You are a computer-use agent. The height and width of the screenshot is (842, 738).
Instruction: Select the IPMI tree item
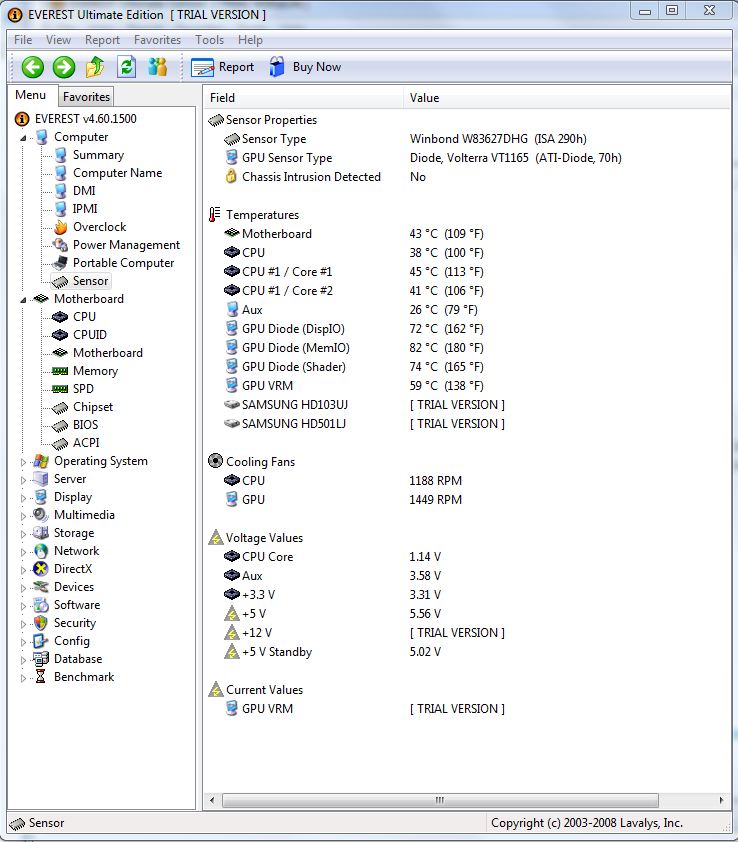pyautogui.click(x=85, y=209)
